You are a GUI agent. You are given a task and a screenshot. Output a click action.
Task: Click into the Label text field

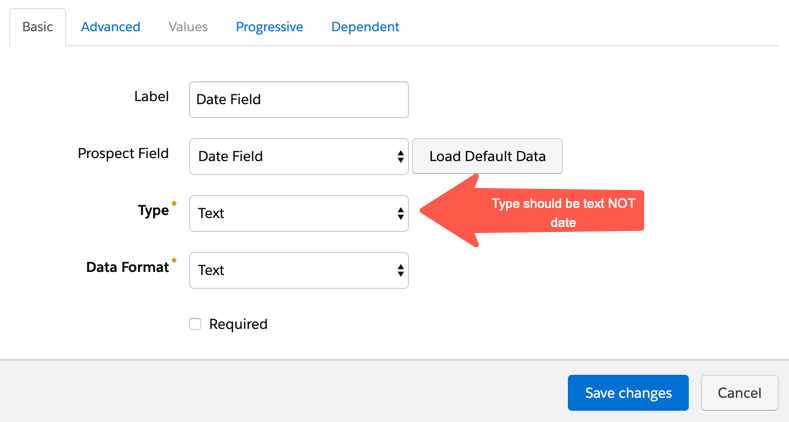298,100
